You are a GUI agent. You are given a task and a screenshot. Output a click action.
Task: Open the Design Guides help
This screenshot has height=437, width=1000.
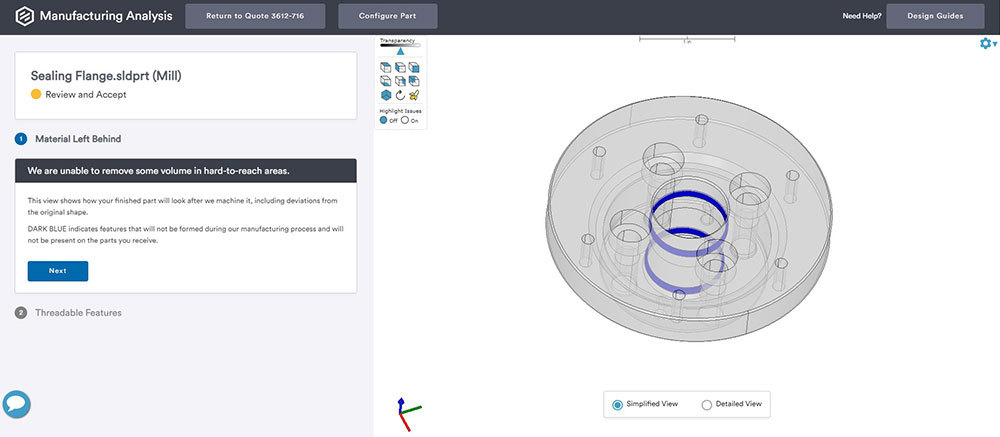(x=933, y=16)
